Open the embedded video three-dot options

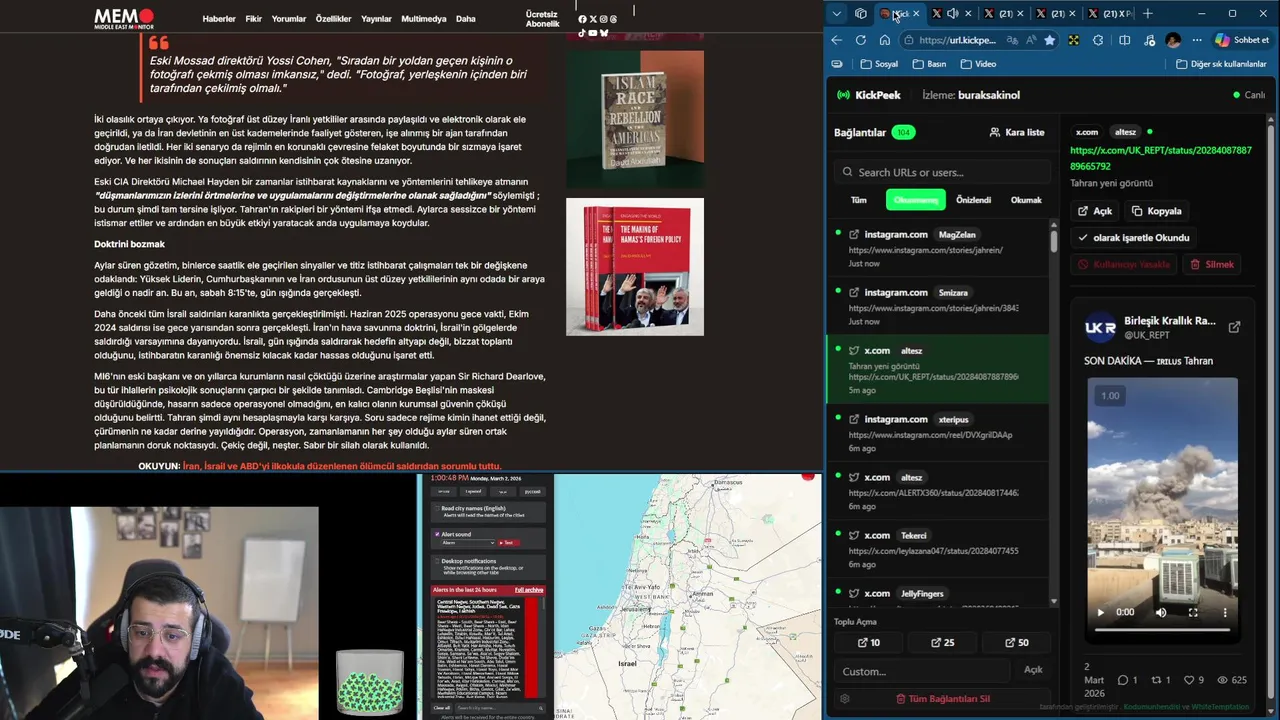[1225, 612]
